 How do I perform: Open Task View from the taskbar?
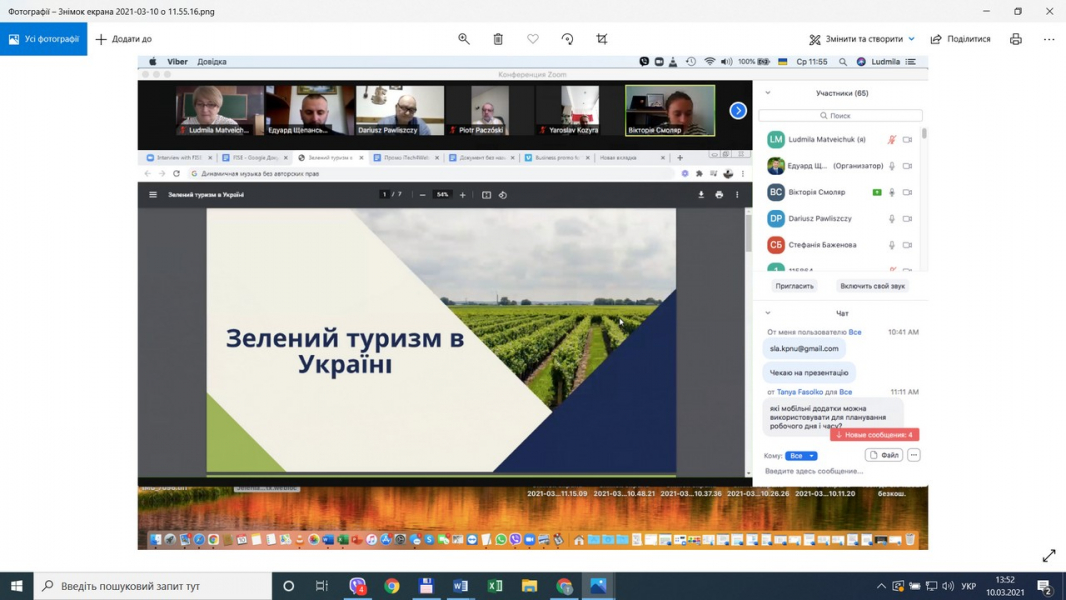(322, 586)
